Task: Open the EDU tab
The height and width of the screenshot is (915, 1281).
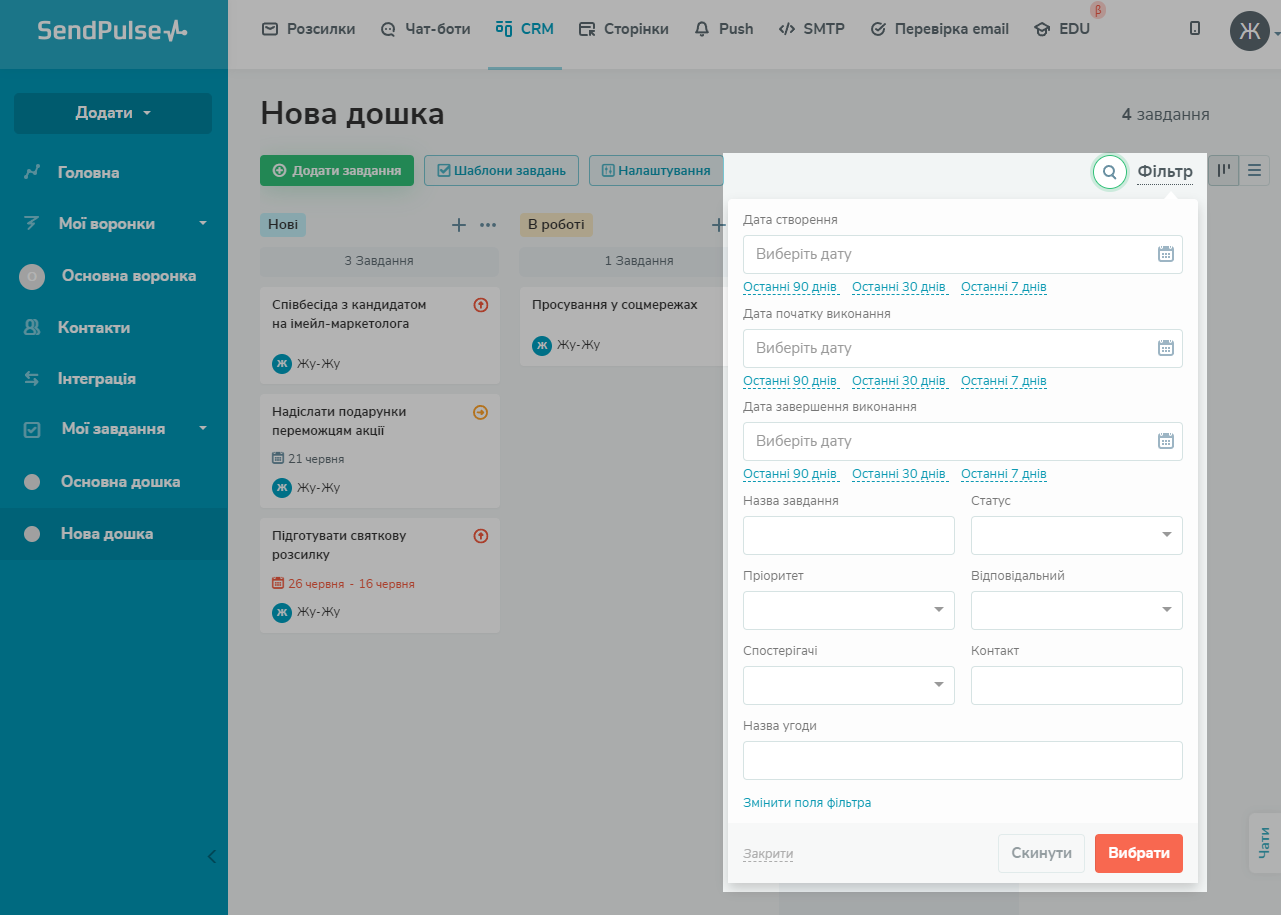Action: [x=1062, y=29]
